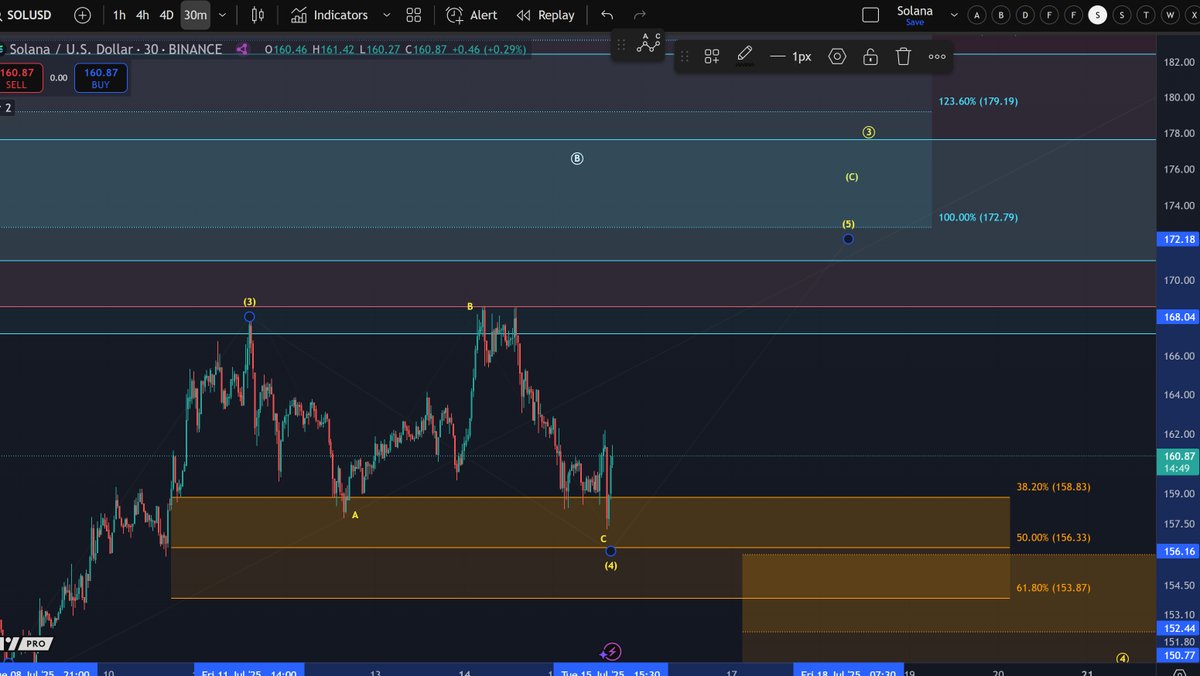This screenshot has width=1200, height=676.
Task: Switch to the B layout shortcut
Action: pos(1001,15)
